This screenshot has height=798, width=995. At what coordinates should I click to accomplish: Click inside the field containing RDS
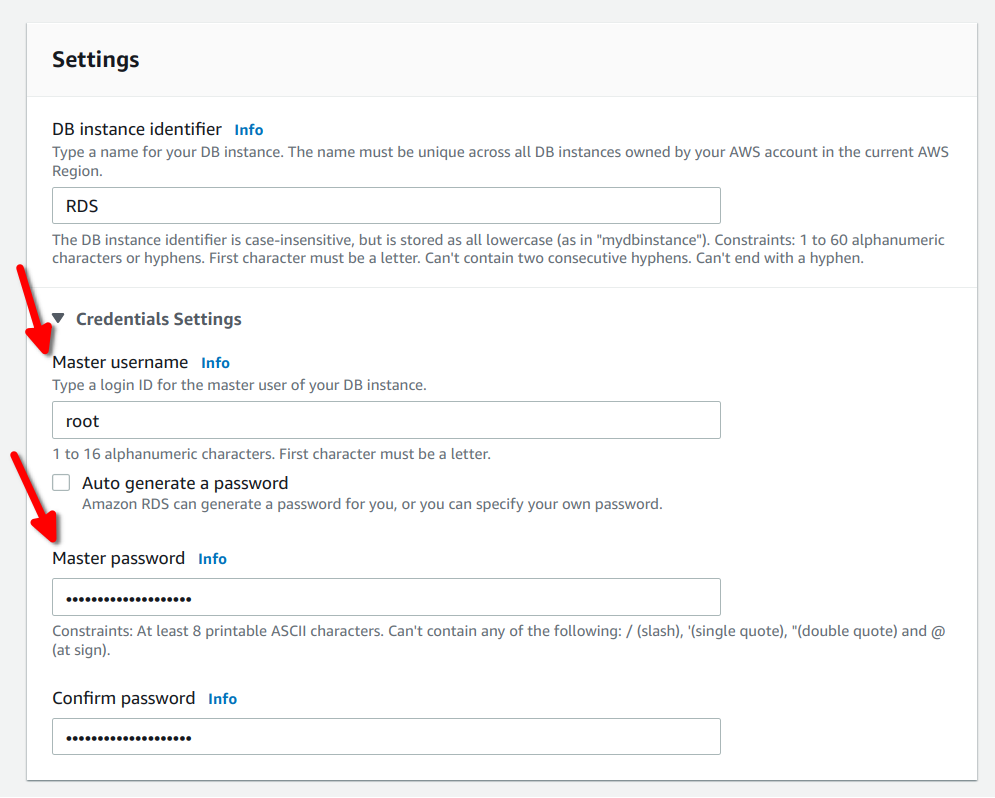pyautogui.click(x=386, y=206)
